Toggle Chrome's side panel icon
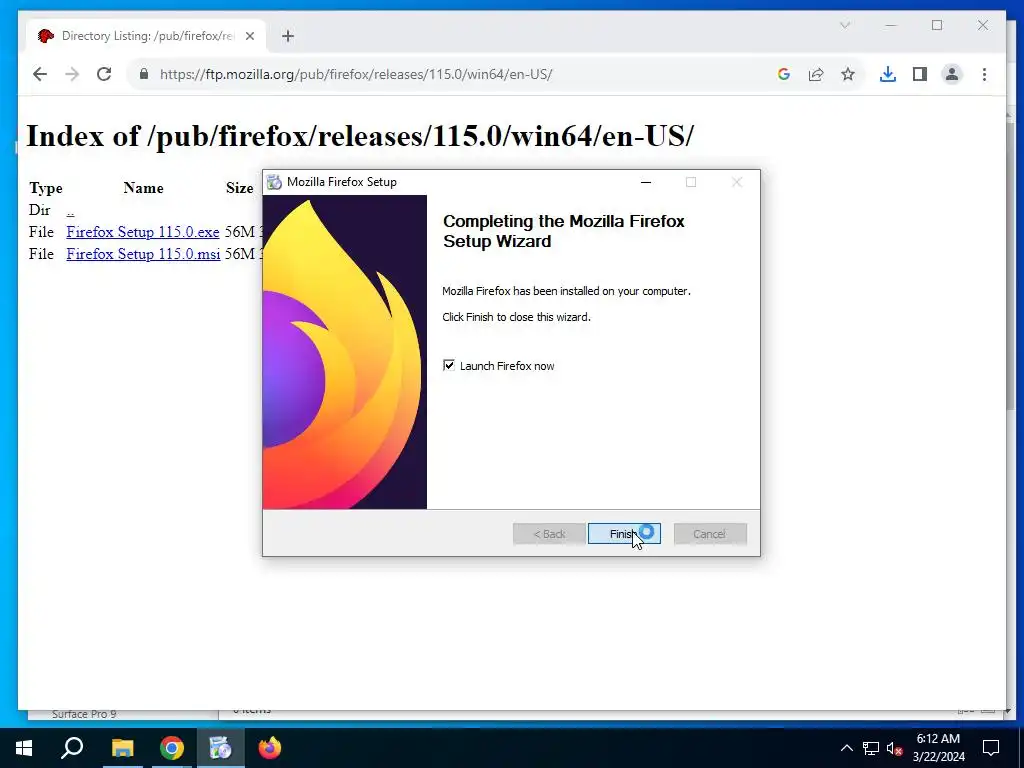This screenshot has width=1024, height=768. pos(920,74)
